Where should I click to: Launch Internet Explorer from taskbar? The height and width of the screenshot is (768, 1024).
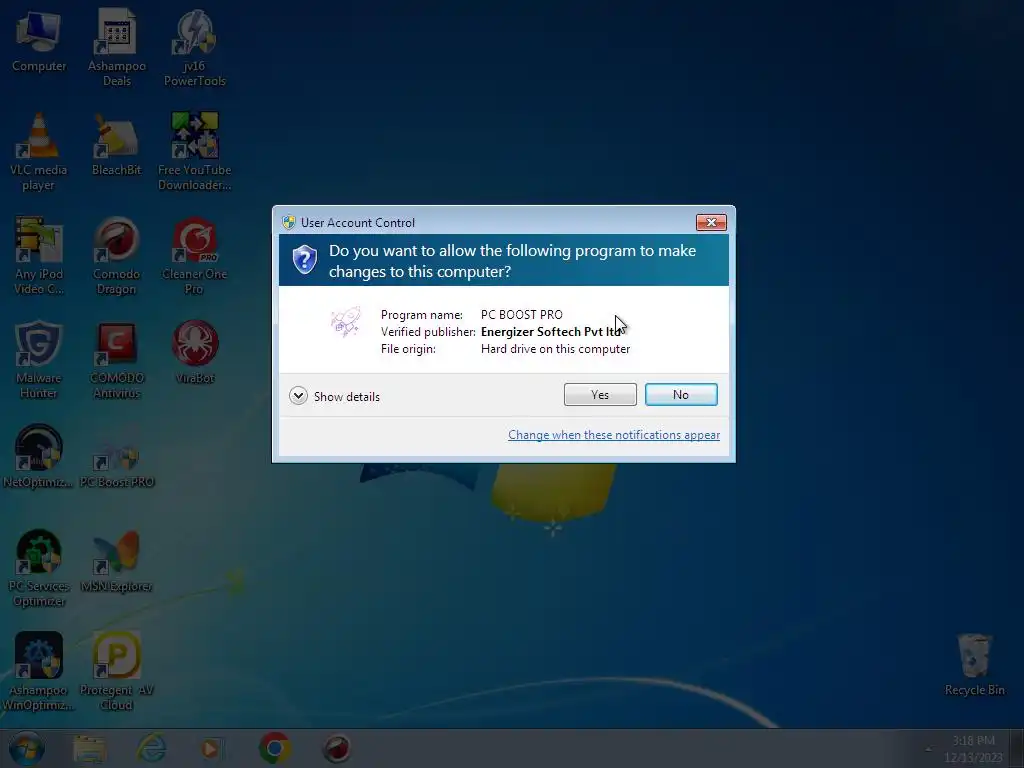[151, 748]
